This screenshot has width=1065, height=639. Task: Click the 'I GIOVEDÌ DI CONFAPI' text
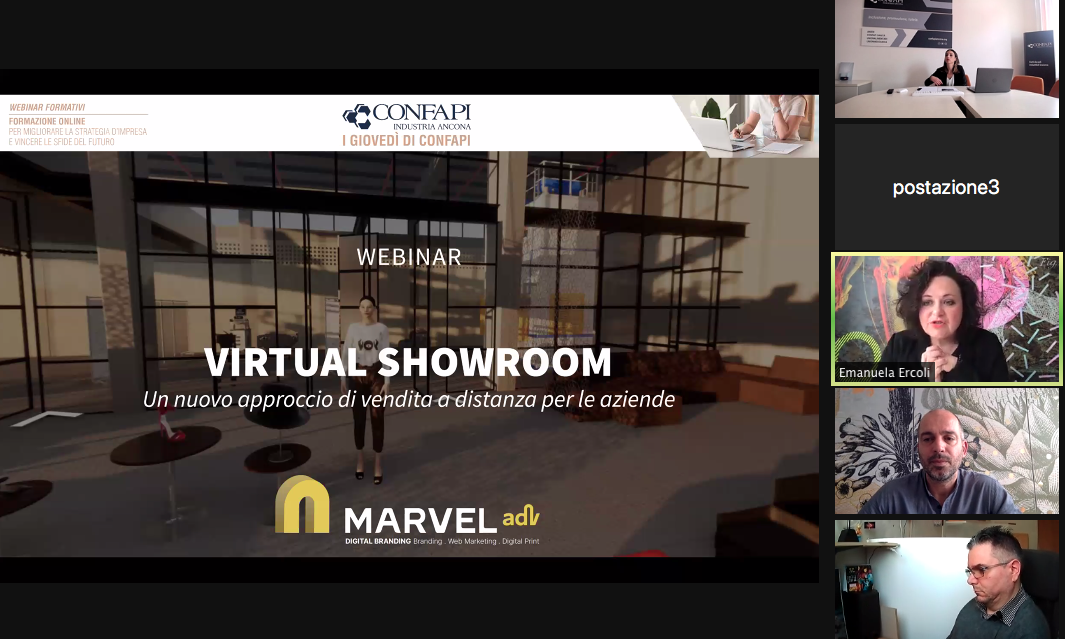pyautogui.click(x=406, y=141)
